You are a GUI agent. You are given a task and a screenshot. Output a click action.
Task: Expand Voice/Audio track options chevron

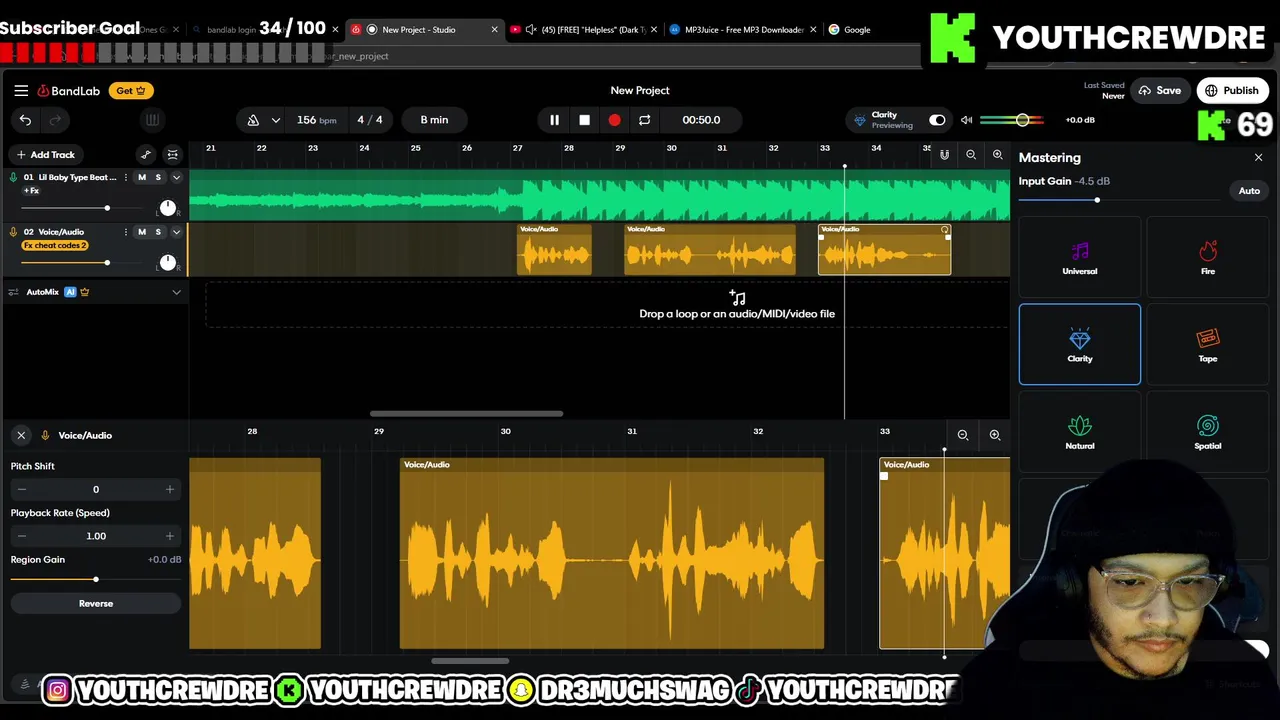coord(176,232)
